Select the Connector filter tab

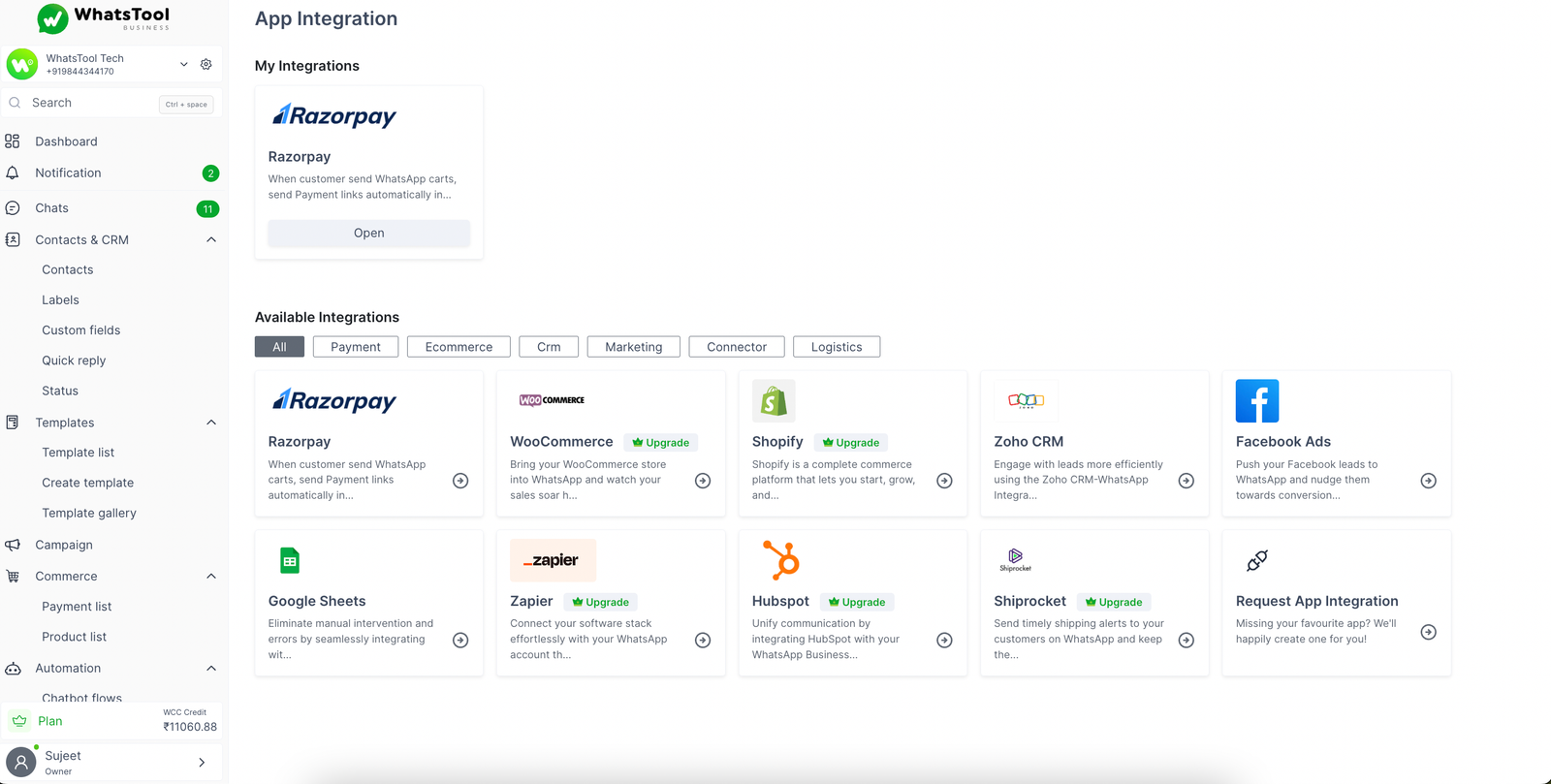[x=737, y=347]
